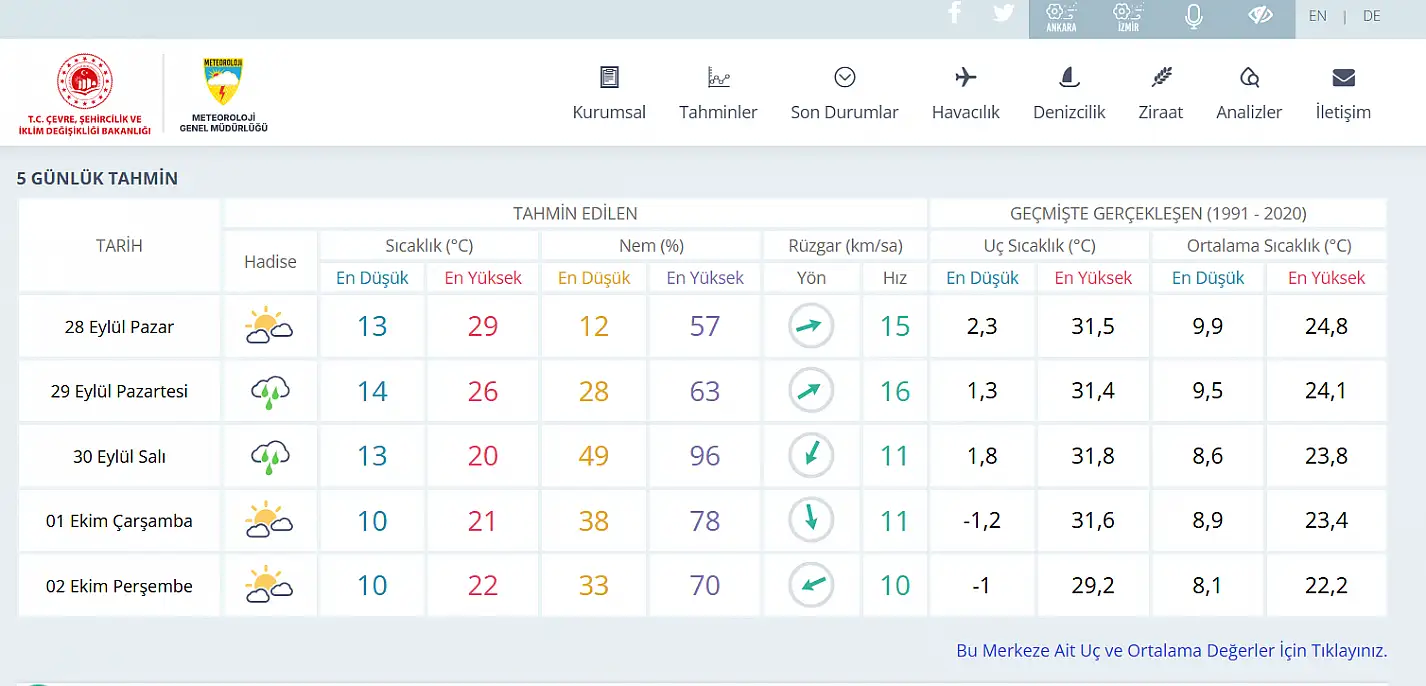Switch language to EN
The width and height of the screenshot is (1426, 686).
pyautogui.click(x=1317, y=16)
